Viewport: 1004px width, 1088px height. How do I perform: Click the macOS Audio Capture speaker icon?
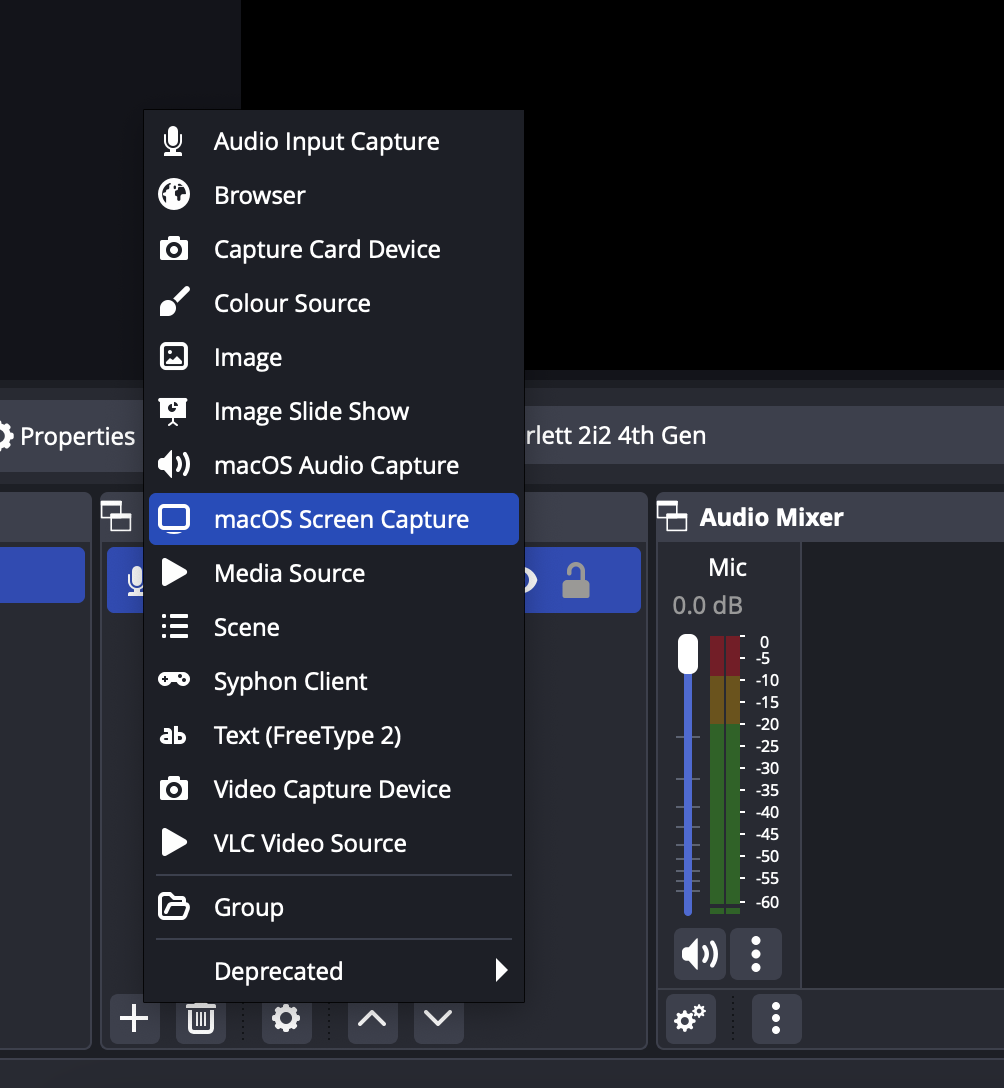tap(173, 464)
